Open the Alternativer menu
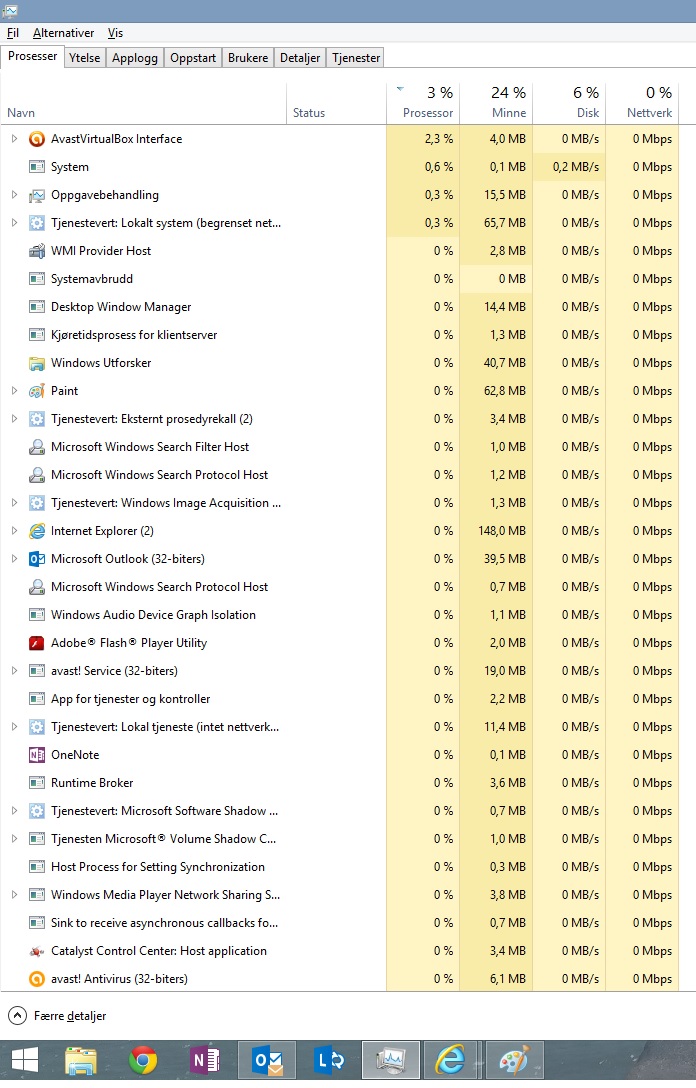Image resolution: width=696 pixels, height=1088 pixels. click(x=63, y=33)
